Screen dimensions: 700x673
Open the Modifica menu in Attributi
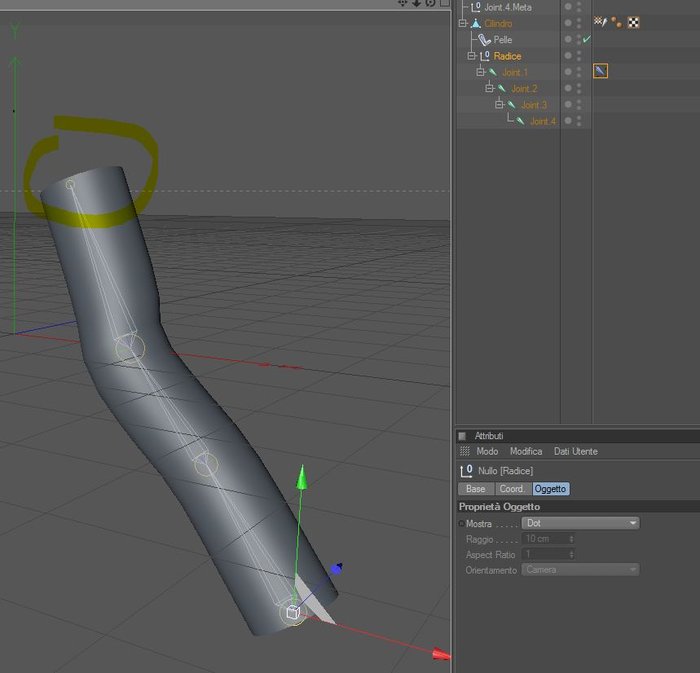pos(526,451)
